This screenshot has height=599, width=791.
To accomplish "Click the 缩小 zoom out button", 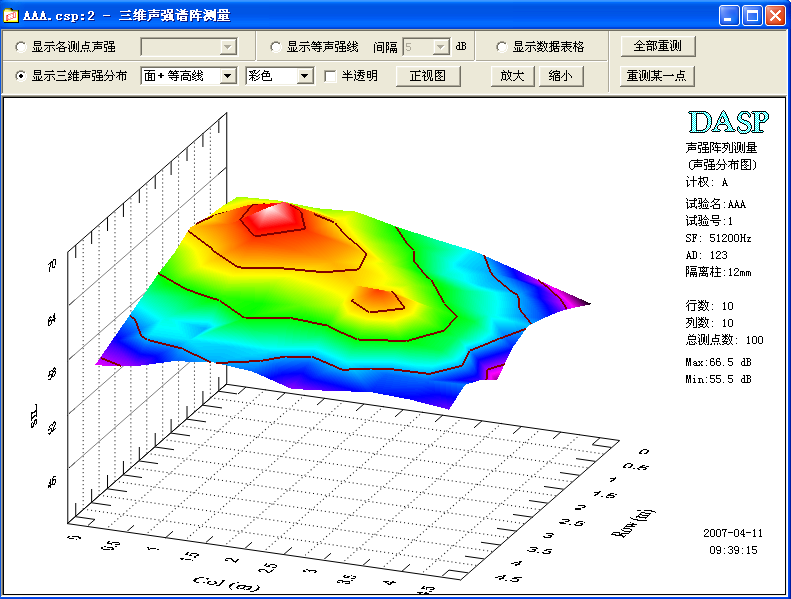I will [560, 76].
